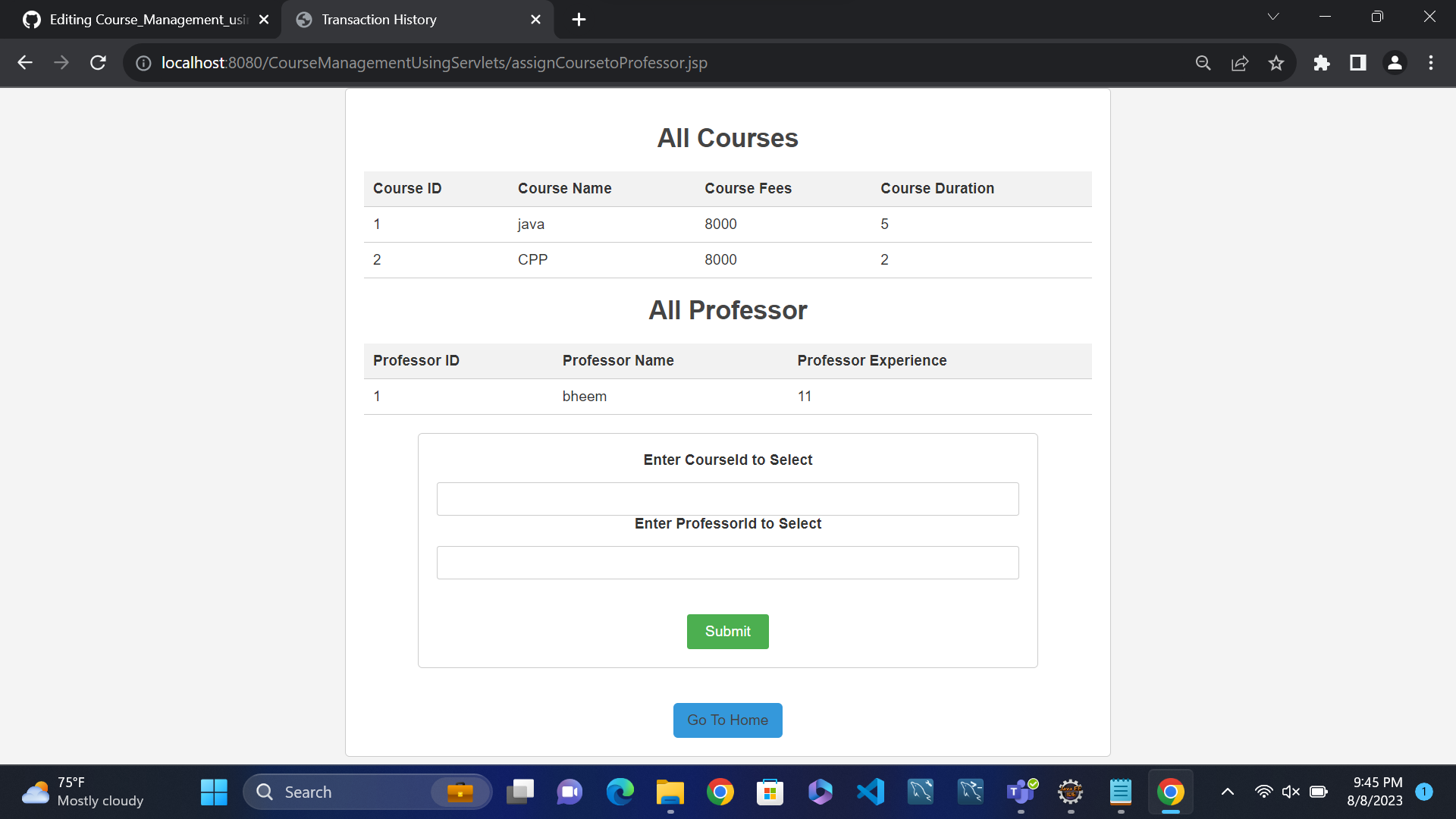Open the Extensions puzzle icon
The height and width of the screenshot is (819, 1456).
(1322, 63)
